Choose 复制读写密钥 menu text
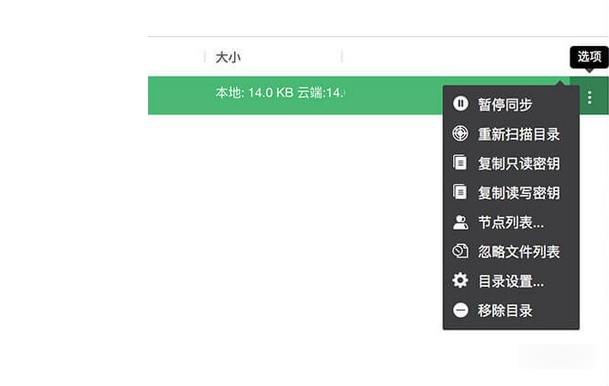 (519, 193)
